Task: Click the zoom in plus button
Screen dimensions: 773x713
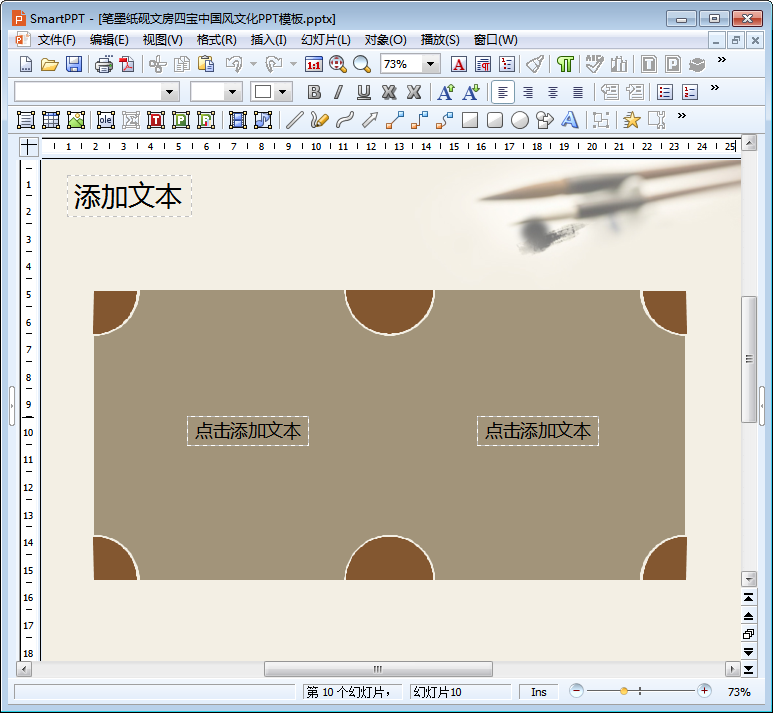Action: point(704,691)
